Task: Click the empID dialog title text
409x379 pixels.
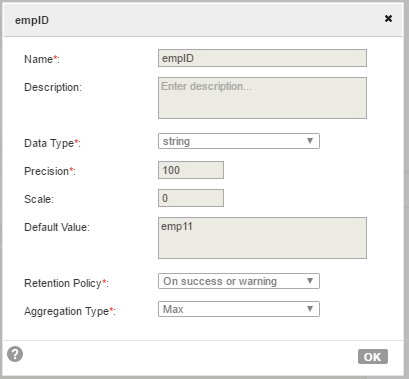Action: (x=32, y=20)
